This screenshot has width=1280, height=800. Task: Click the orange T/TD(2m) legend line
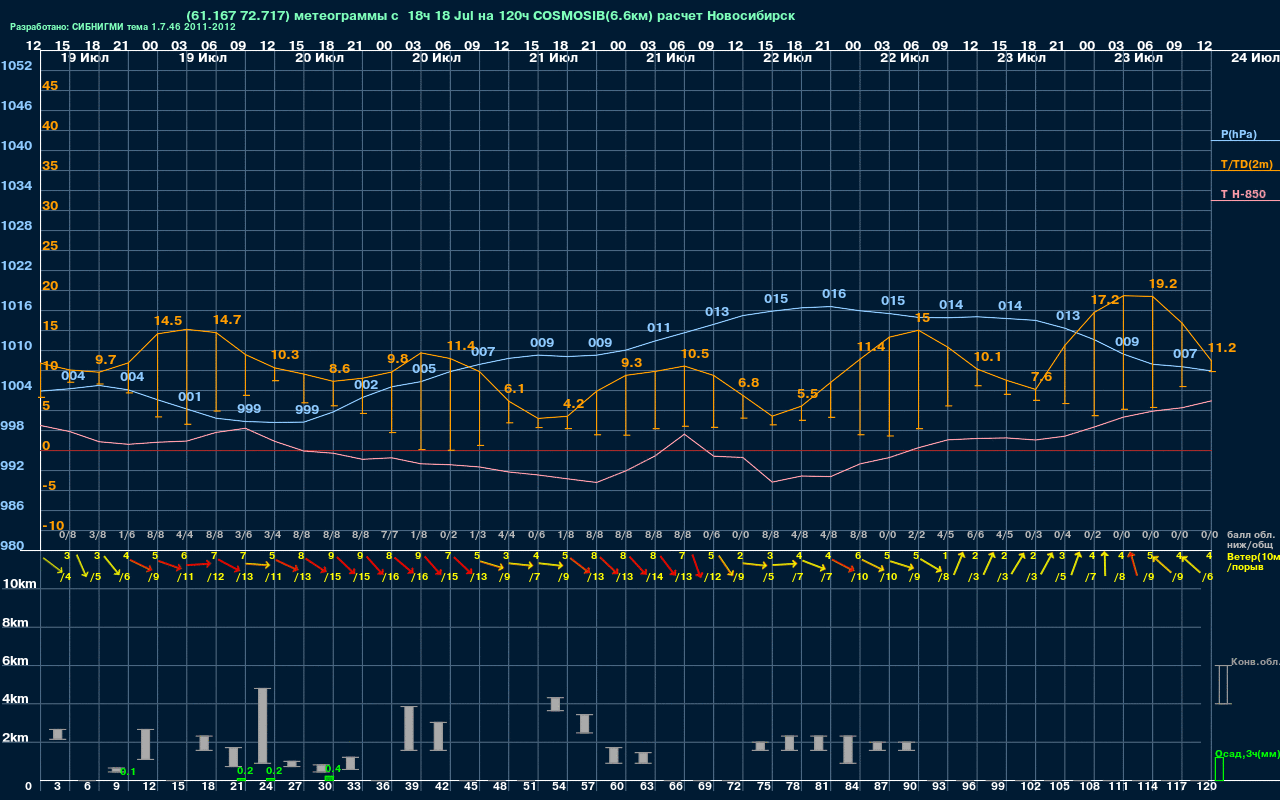1245,171
